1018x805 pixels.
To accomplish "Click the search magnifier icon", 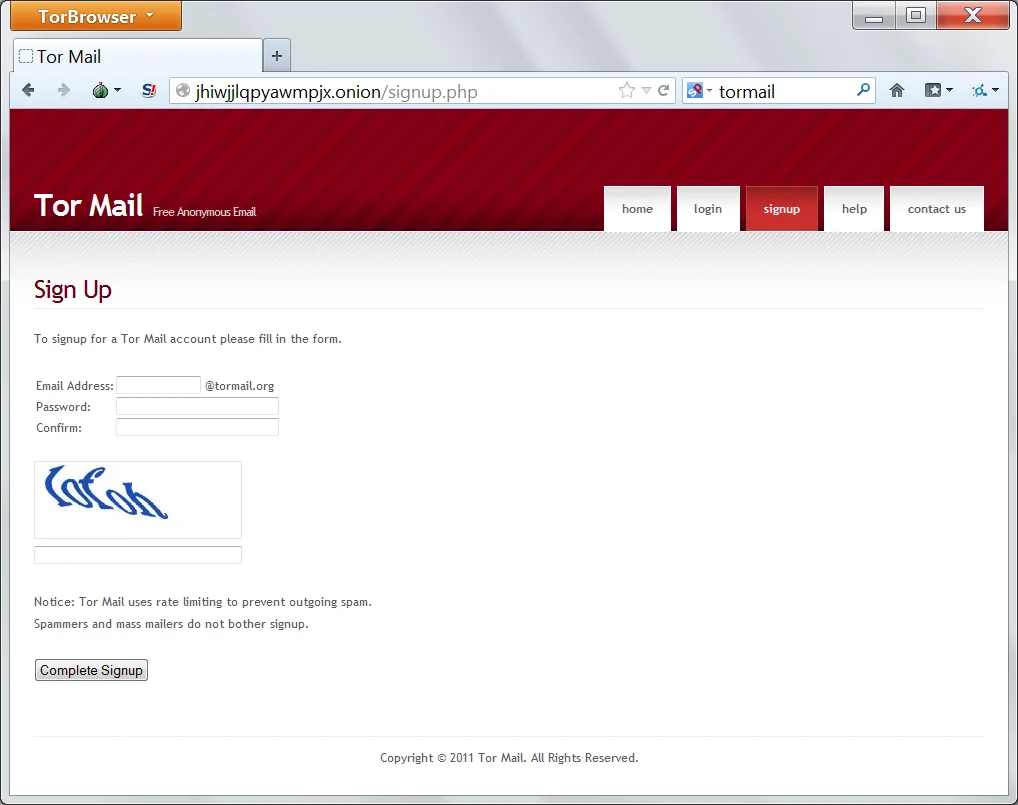I will coord(863,90).
